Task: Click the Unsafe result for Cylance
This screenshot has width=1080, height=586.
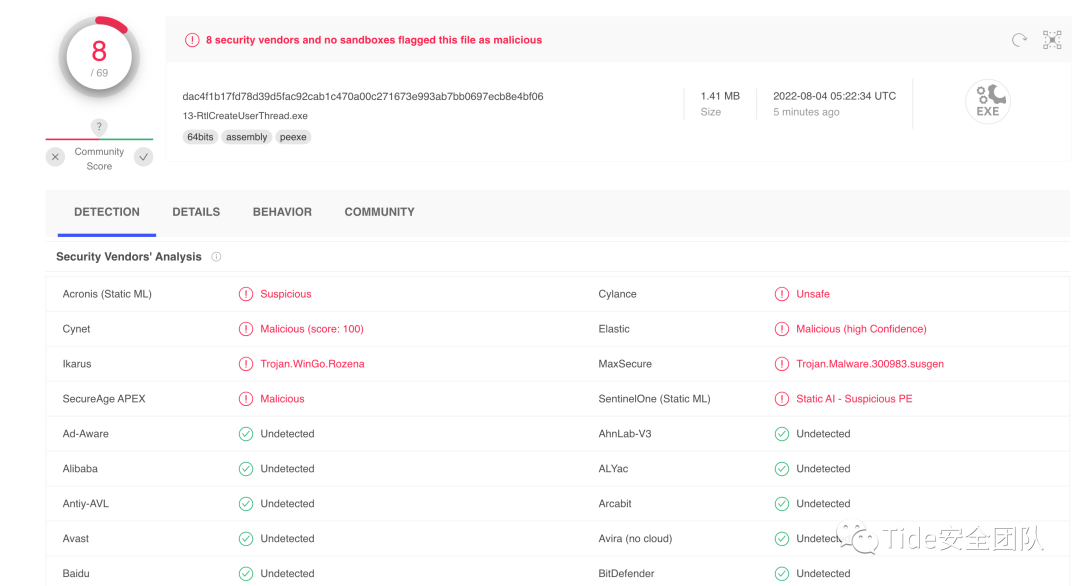Action: 813,294
